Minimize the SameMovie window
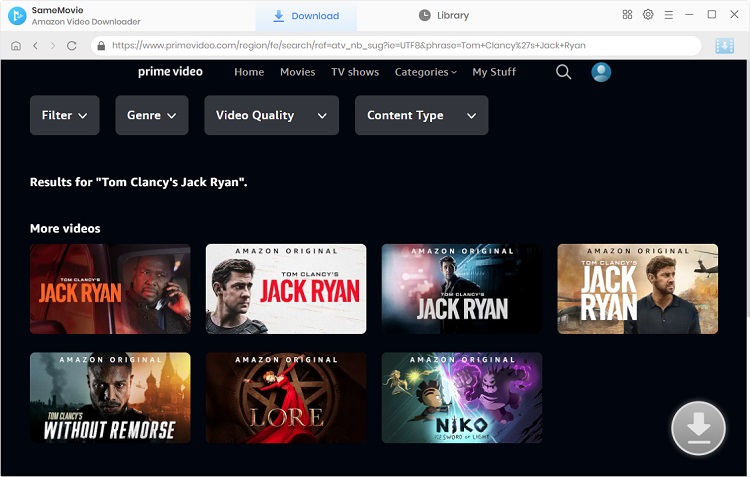The width and height of the screenshot is (750, 477). point(689,14)
